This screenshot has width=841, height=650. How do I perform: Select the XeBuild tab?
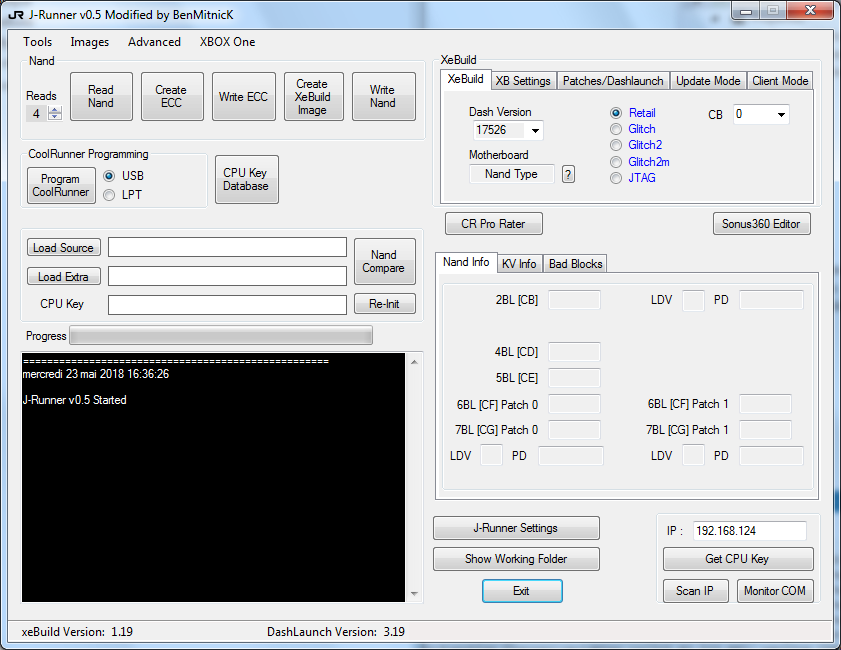coord(466,79)
